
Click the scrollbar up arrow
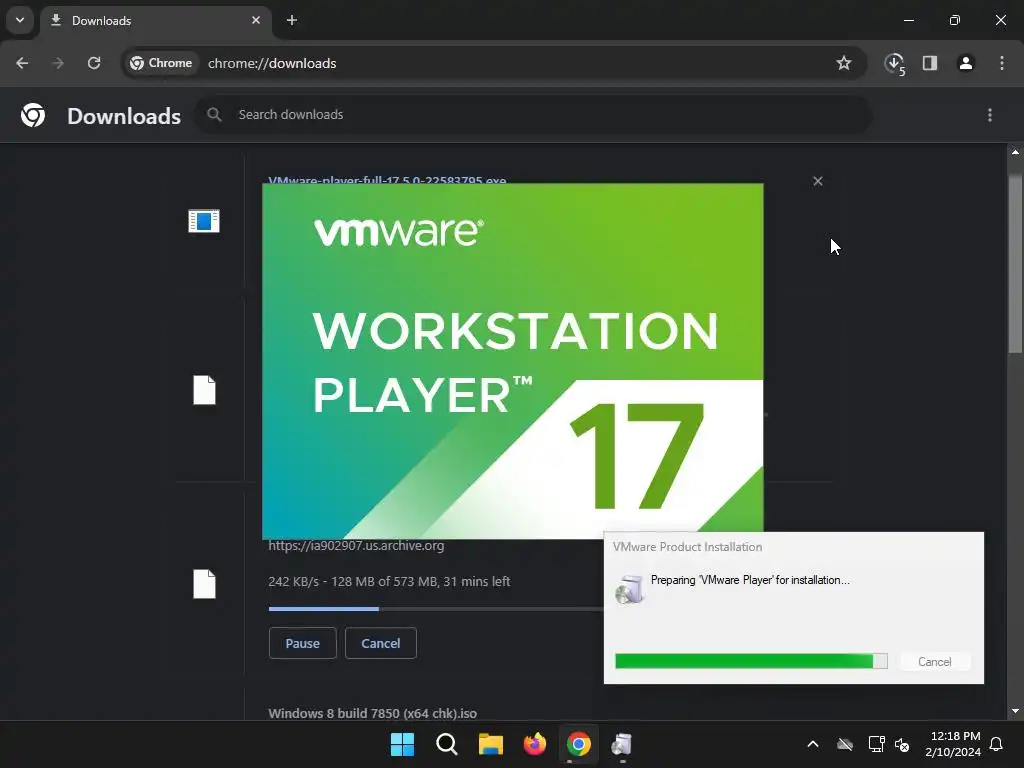click(1015, 152)
